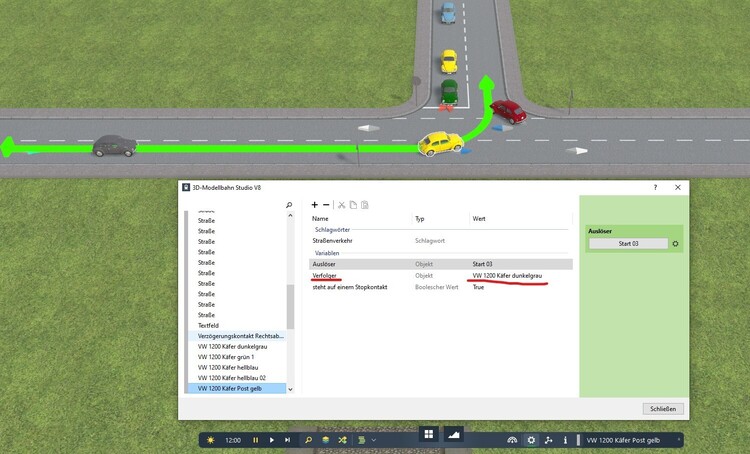Select the Auslöser variable name

[324, 264]
